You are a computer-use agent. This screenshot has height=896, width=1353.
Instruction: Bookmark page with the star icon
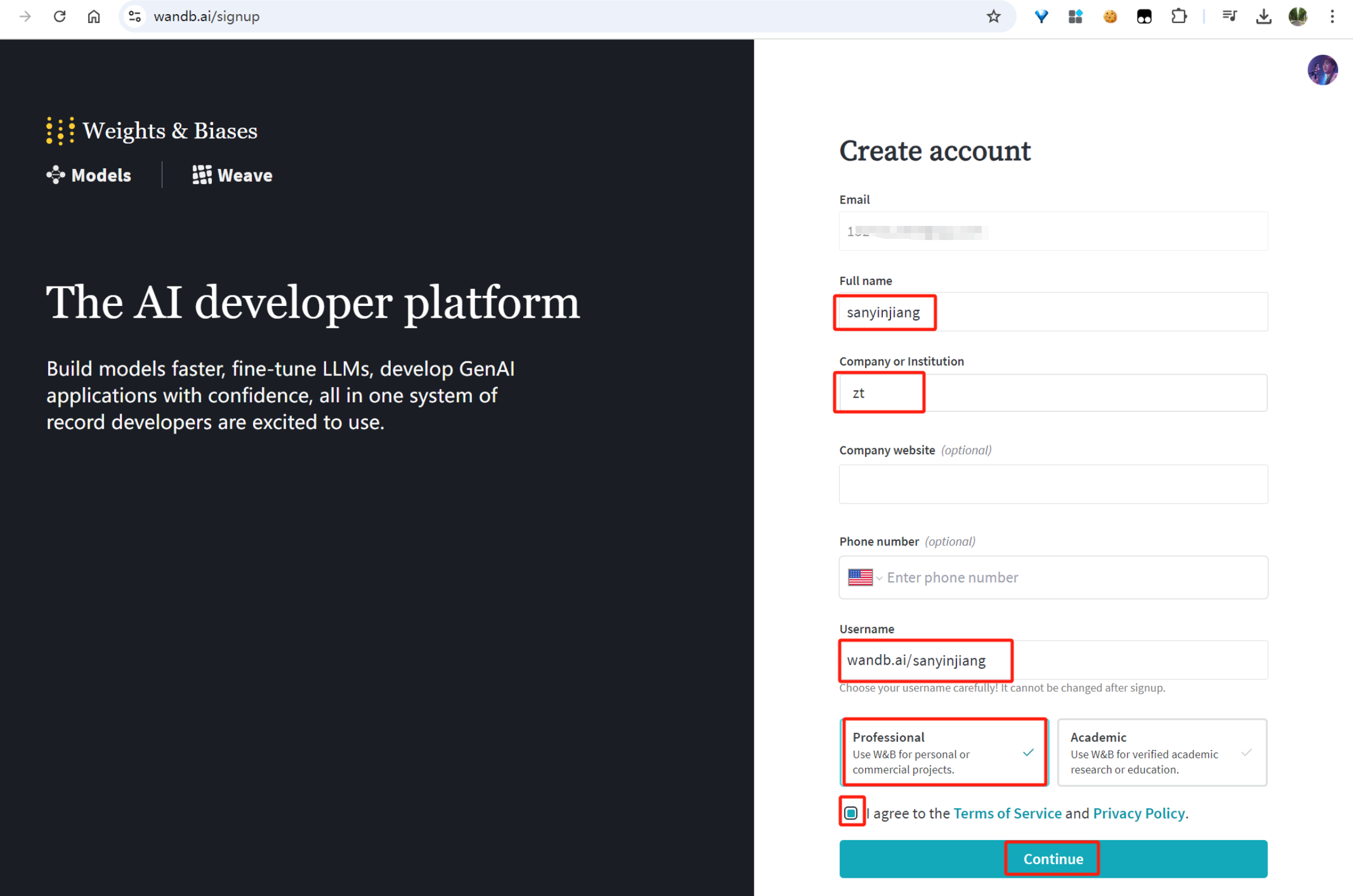pyautogui.click(x=993, y=16)
